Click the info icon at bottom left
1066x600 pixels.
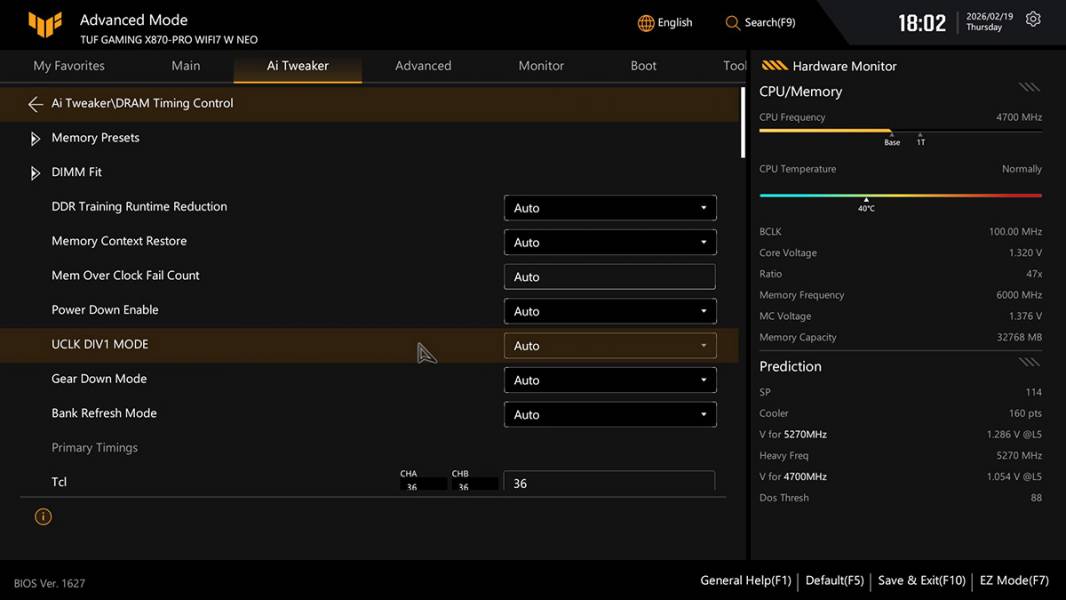pos(43,517)
